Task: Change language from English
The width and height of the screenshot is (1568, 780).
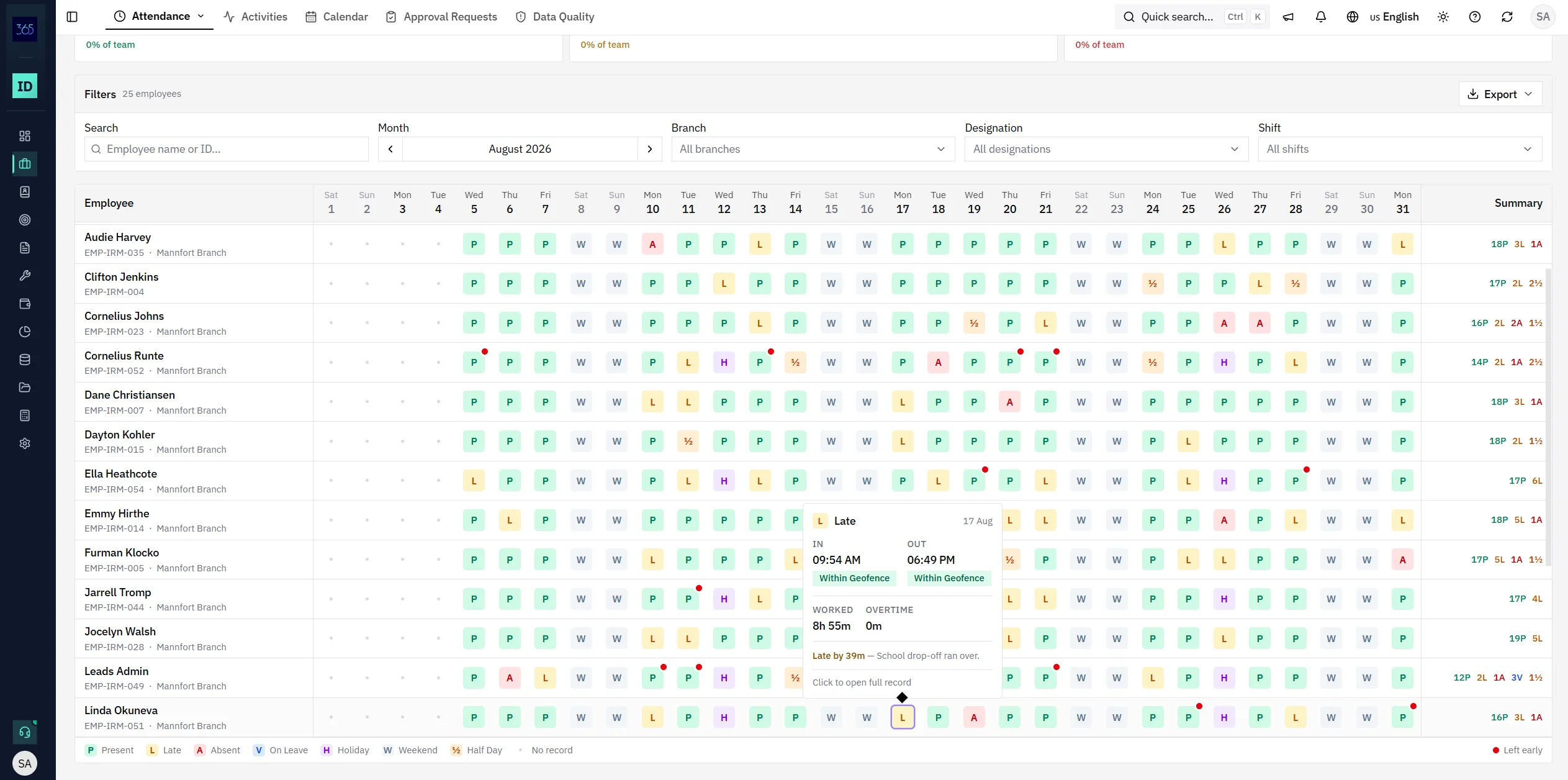Action: (1383, 17)
